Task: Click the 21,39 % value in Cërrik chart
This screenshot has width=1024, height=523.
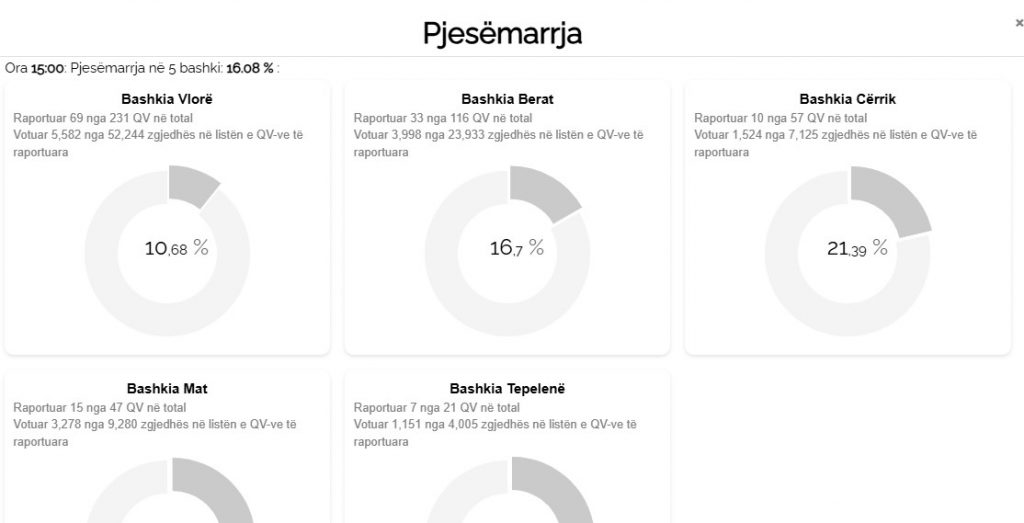Action: 857,248
